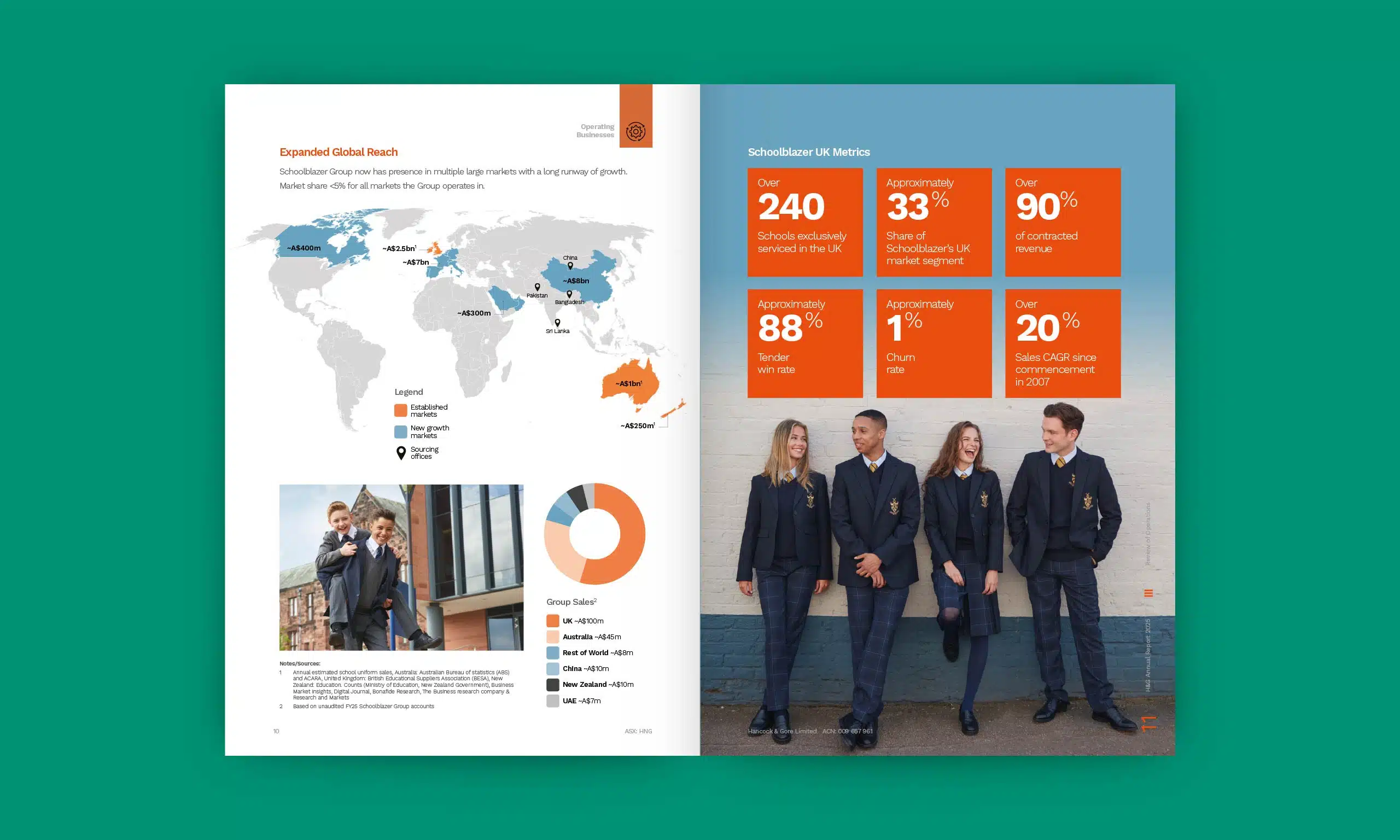Click the Sri Lanka sourcing office pin

pos(557,323)
